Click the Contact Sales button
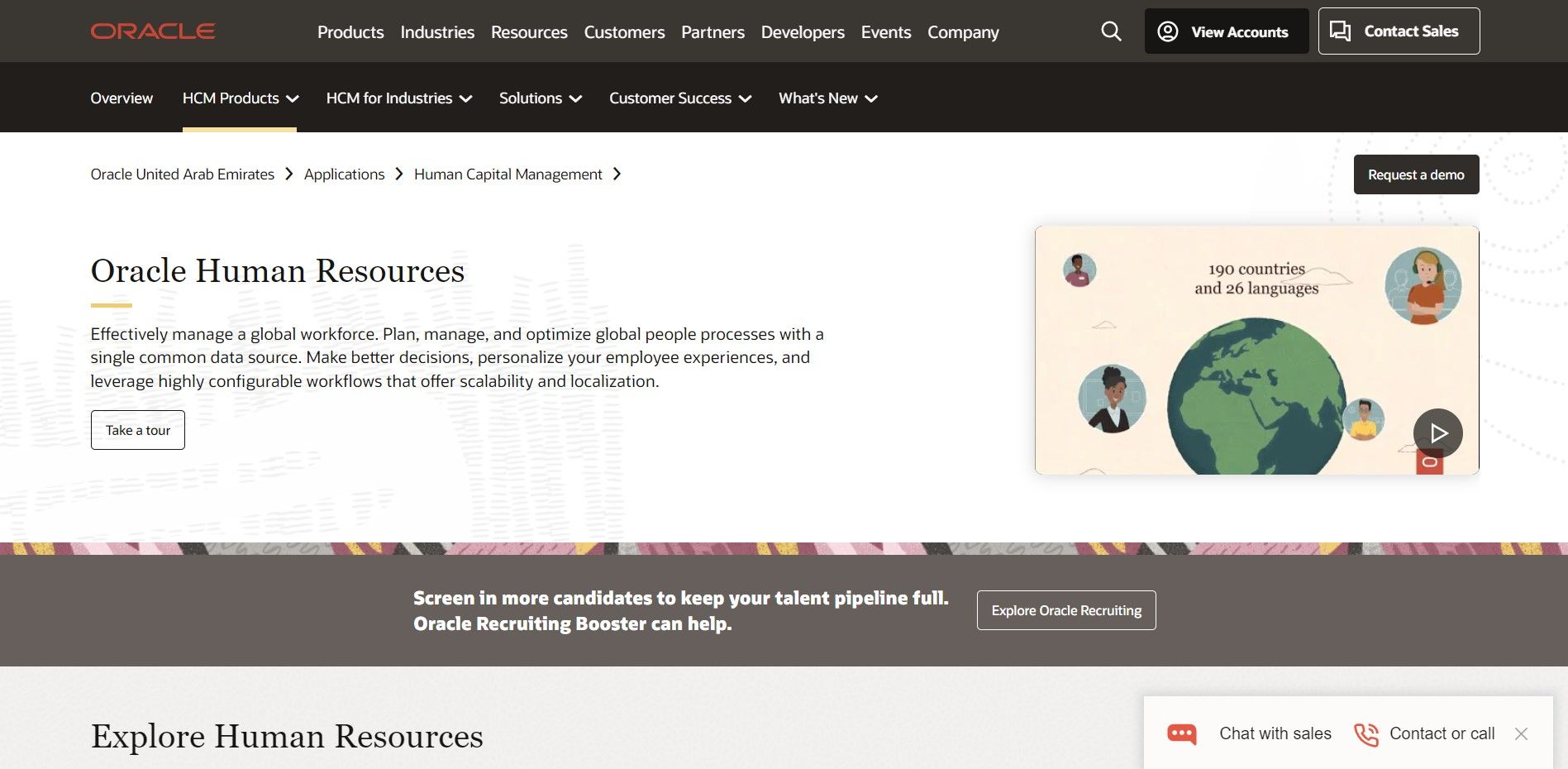Viewport: 1568px width, 769px height. click(1399, 31)
